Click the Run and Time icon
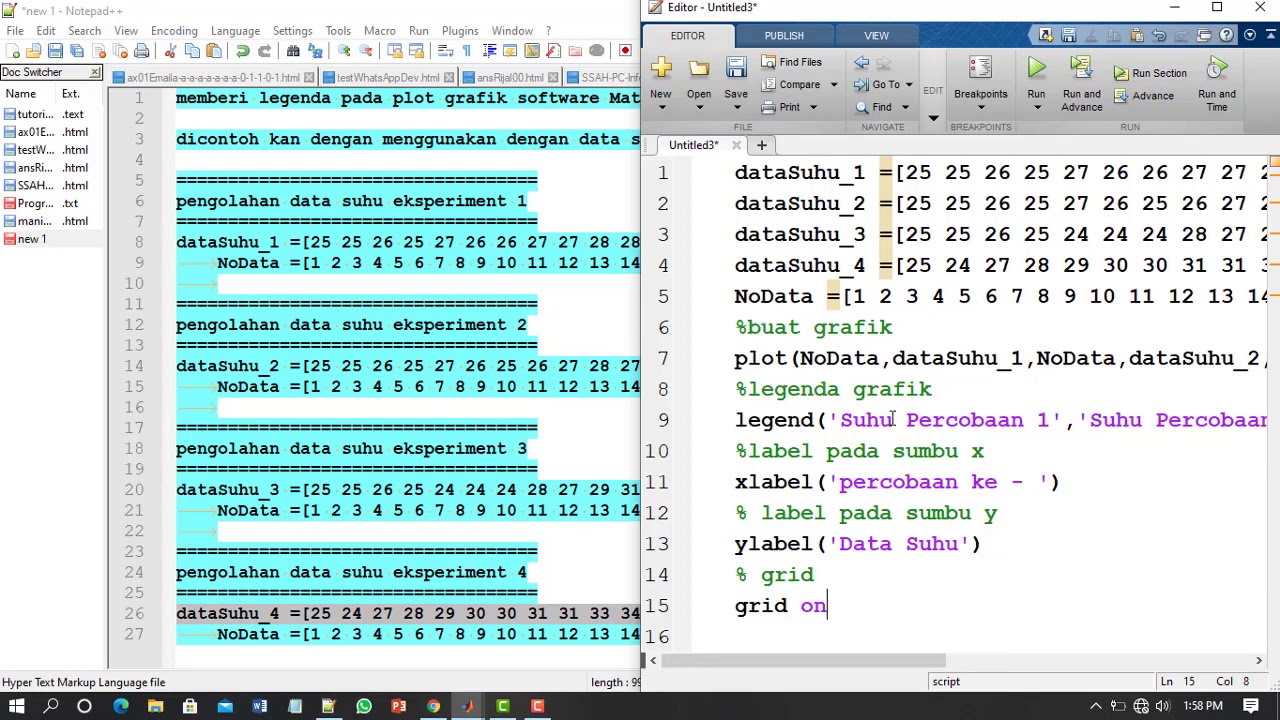Viewport: 1280px width, 720px height. [1217, 69]
